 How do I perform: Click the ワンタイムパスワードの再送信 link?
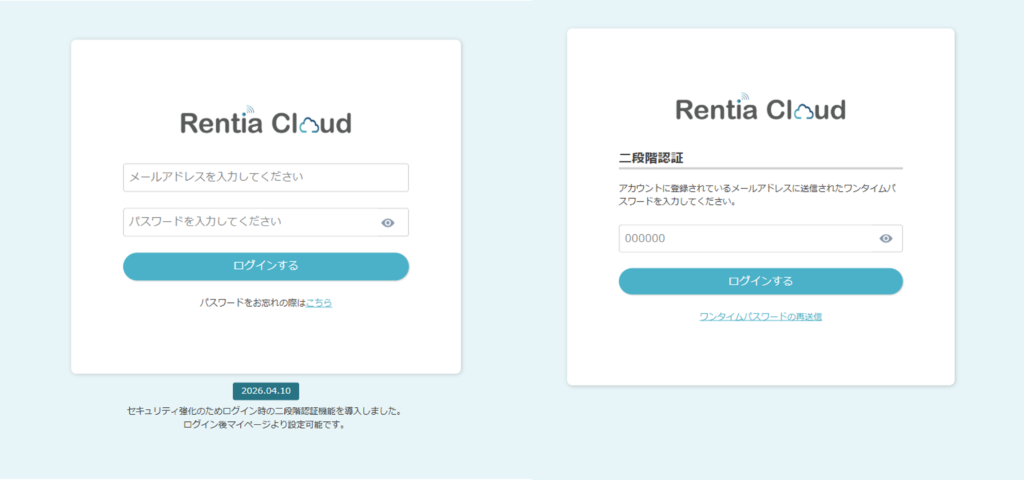click(x=760, y=316)
